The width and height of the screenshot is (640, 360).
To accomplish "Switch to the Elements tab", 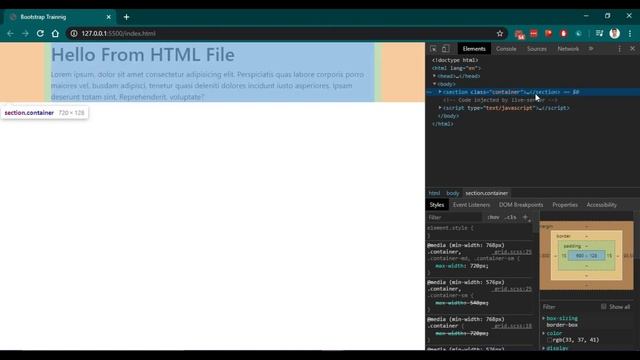I will click(474, 49).
